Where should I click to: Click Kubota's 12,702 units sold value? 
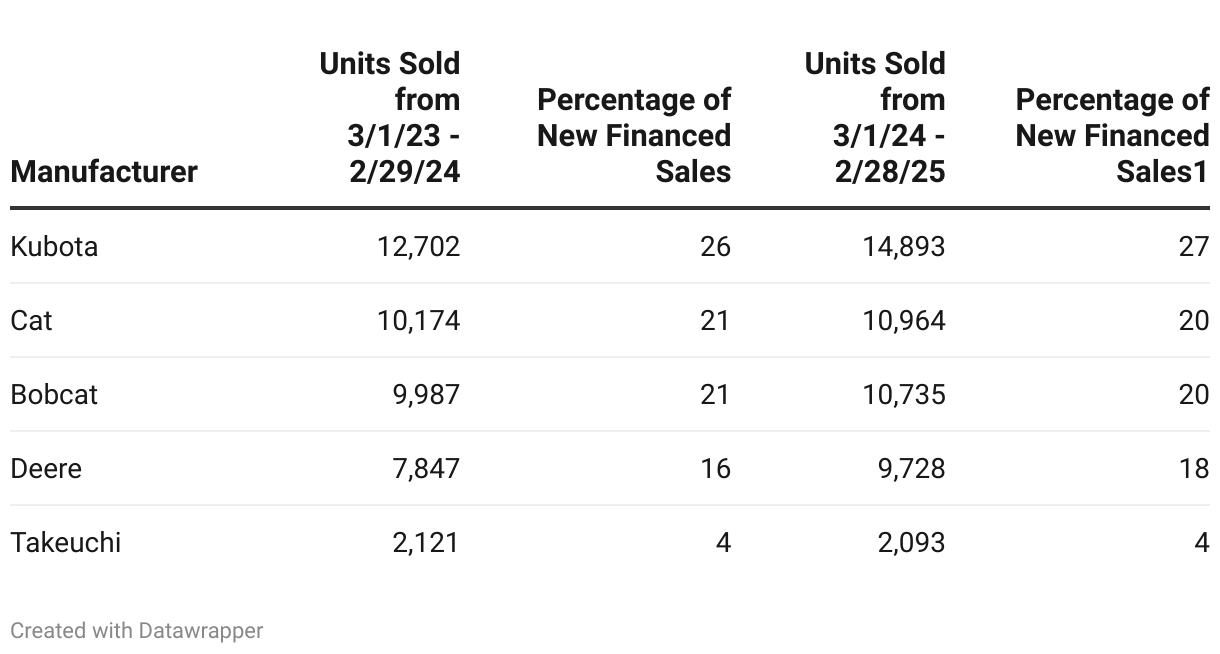coord(419,246)
